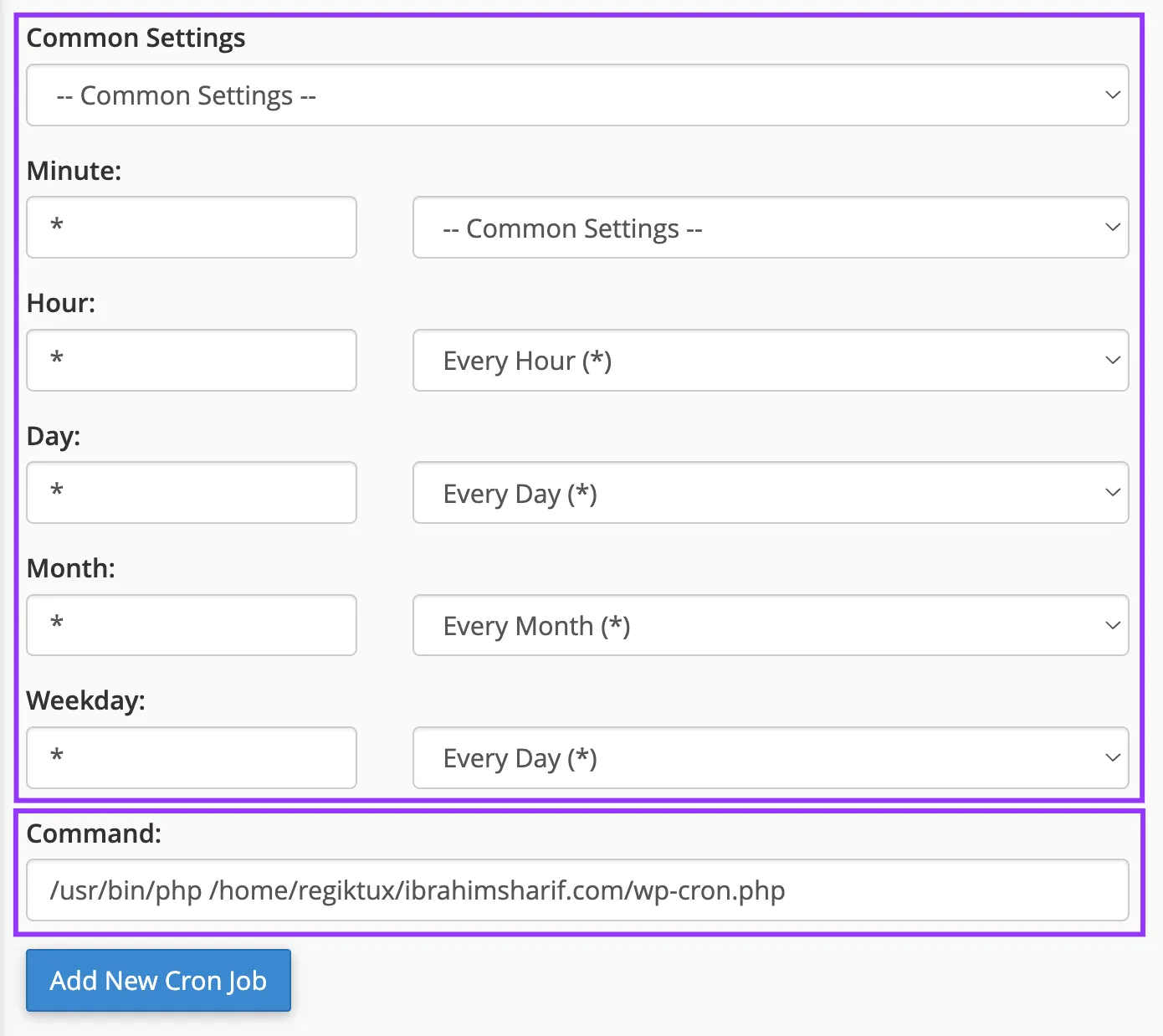
Task: Open the top Common Settings dropdown
Action: 577,95
